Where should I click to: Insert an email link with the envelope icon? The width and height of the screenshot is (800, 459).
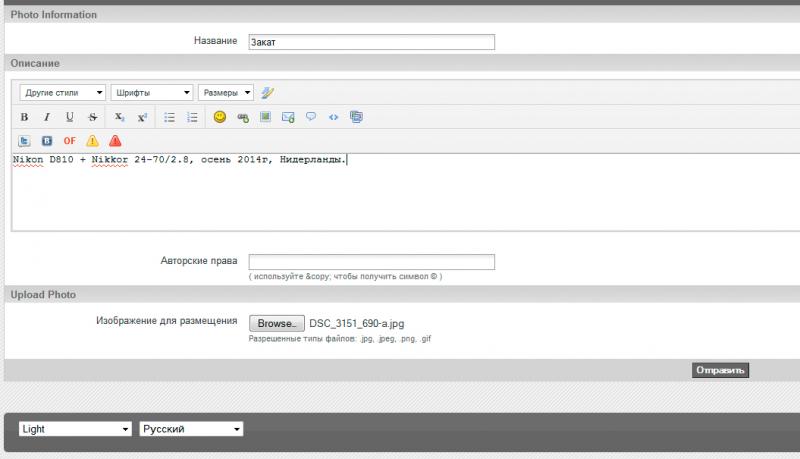(x=288, y=117)
